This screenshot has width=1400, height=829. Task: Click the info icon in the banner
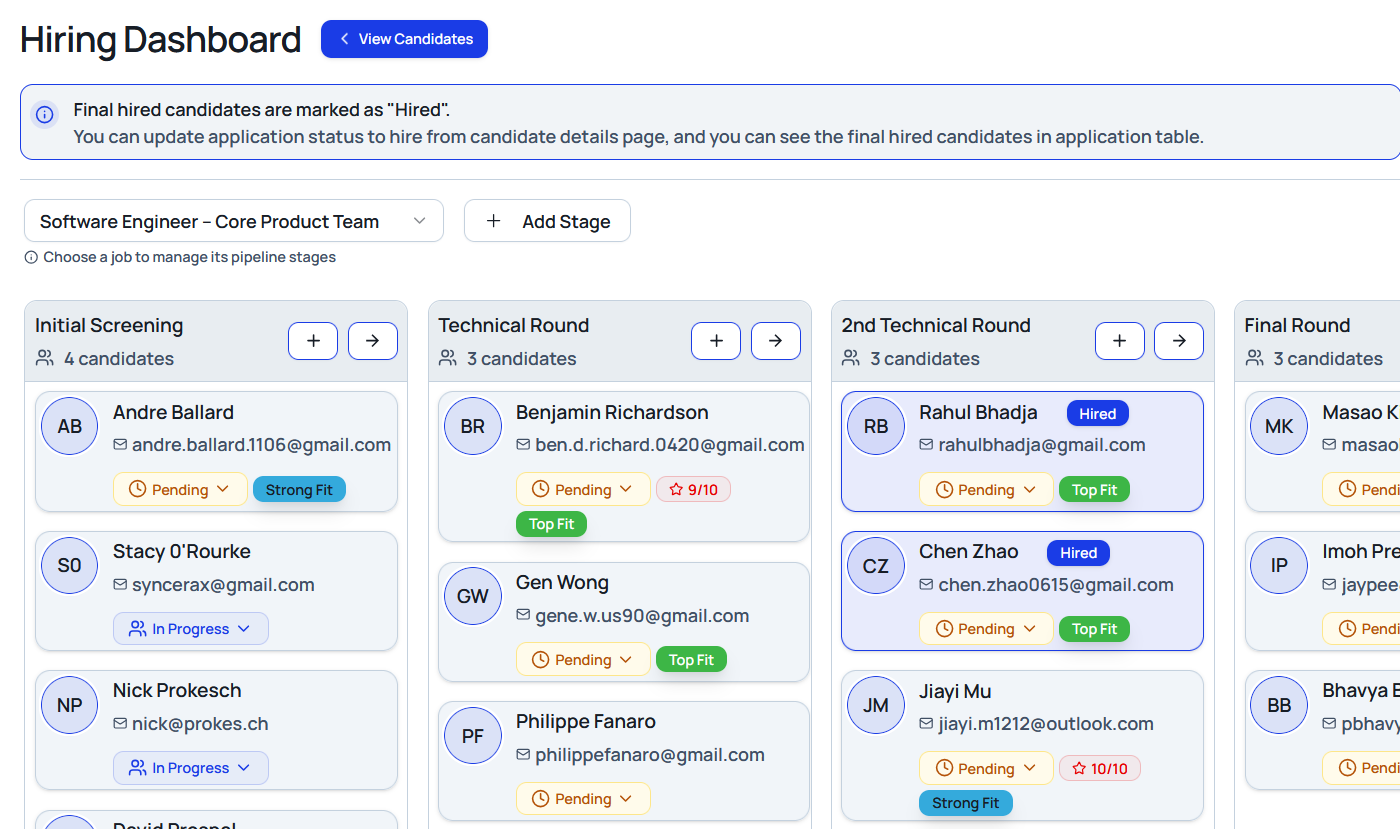tap(45, 114)
